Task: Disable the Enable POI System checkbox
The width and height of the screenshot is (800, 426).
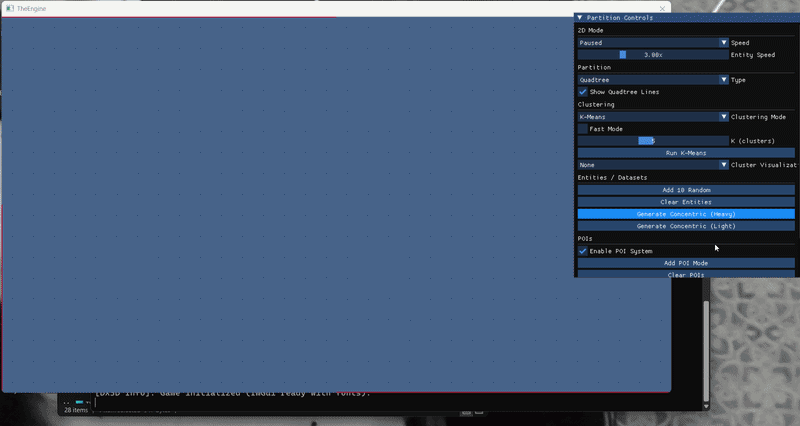Action: tap(583, 251)
